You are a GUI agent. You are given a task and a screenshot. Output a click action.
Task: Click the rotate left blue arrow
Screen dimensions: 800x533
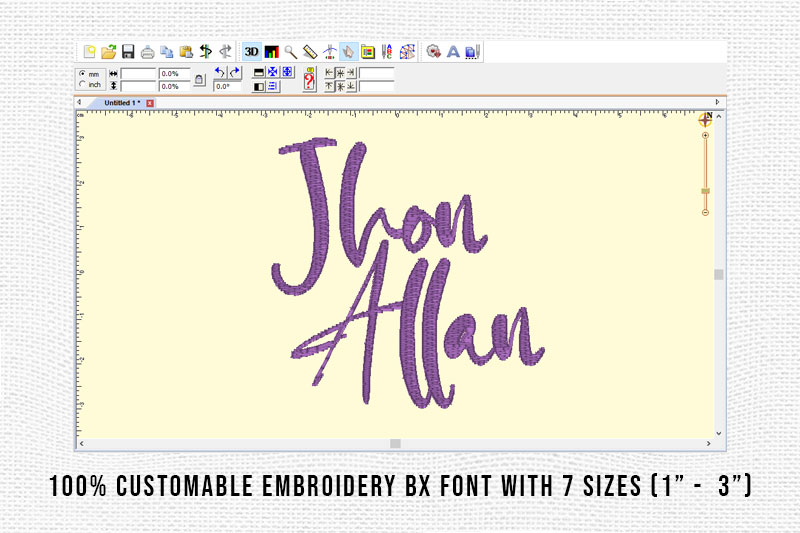tap(220, 72)
